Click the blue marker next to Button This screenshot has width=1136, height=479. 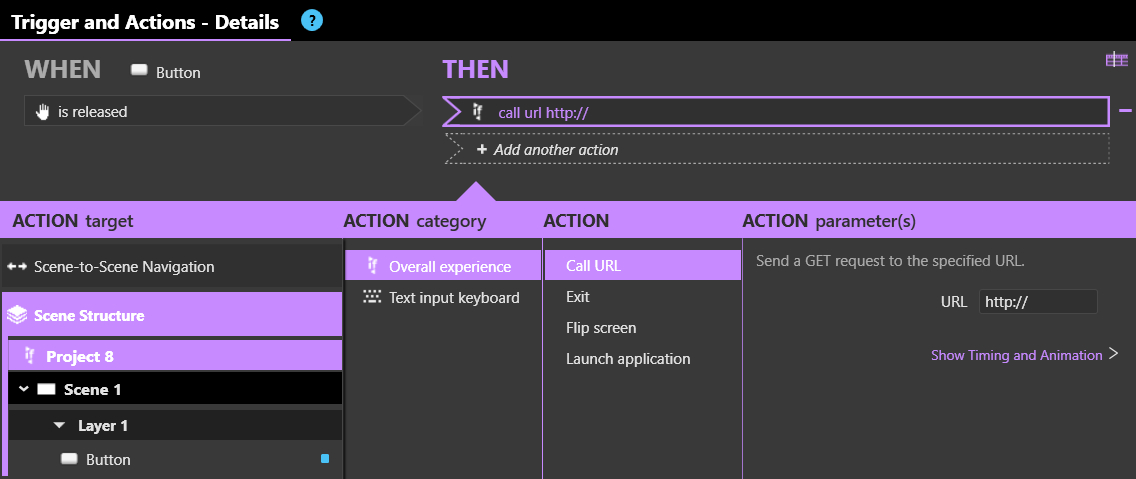pos(324,459)
